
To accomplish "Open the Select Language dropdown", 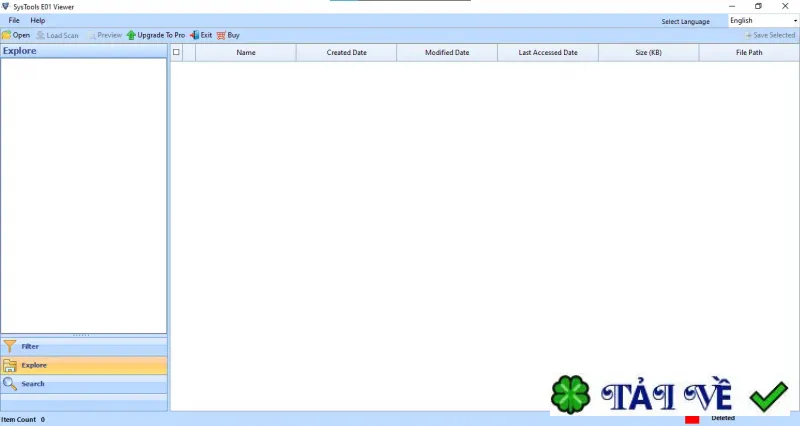I will 763,20.
